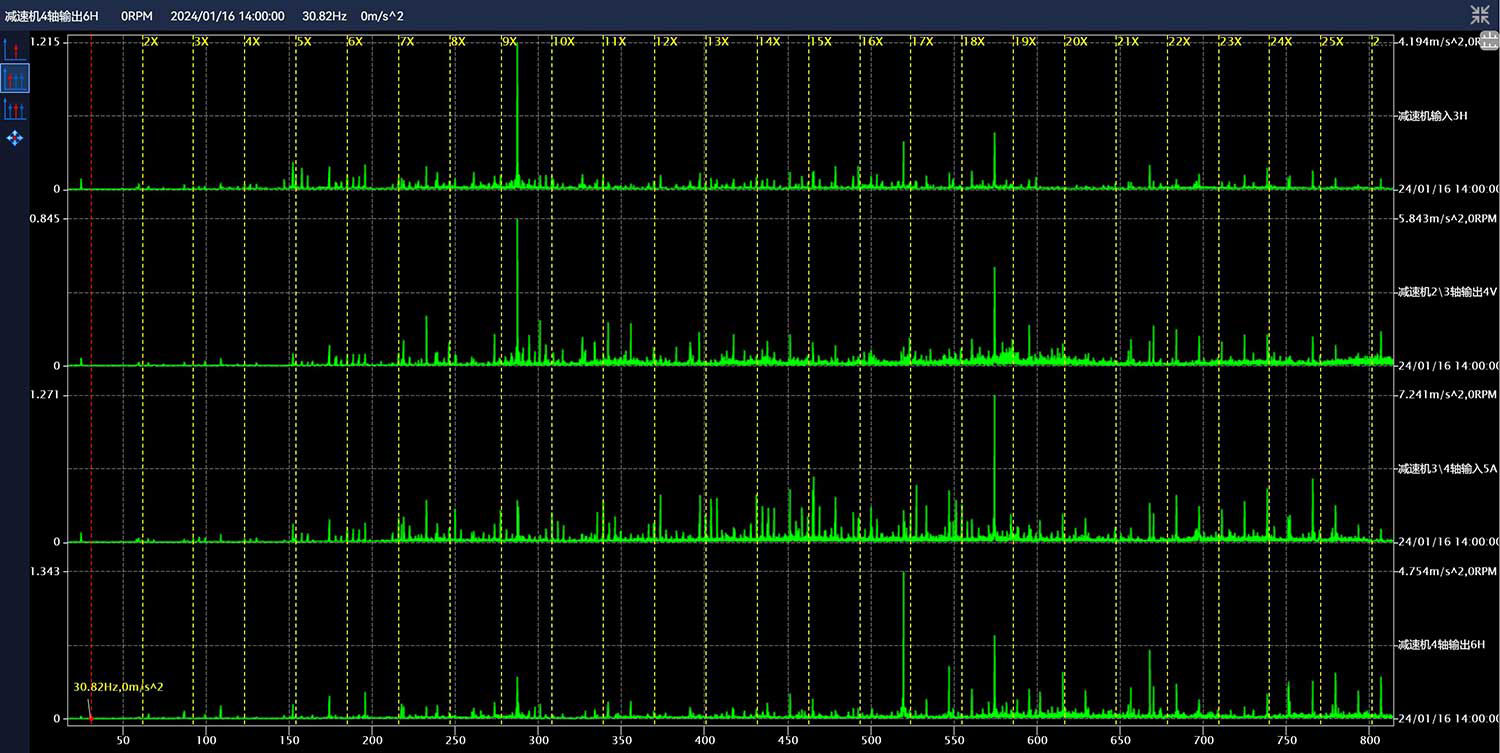The image size is (1500, 753).
Task: Click the 减速机4轴输出6H title in header
Action: click(x=52, y=16)
